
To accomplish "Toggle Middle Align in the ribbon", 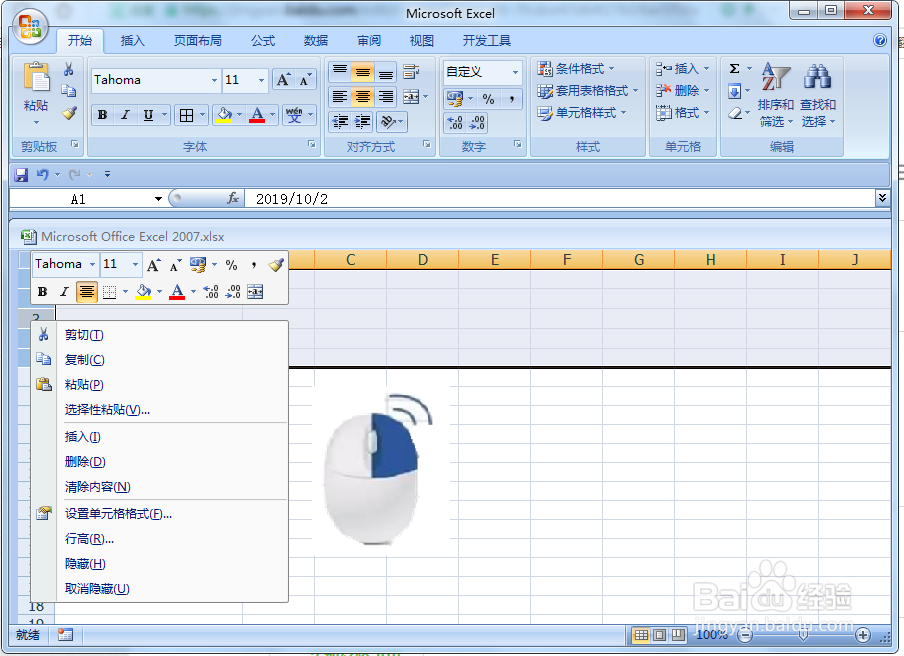I will tap(363, 73).
